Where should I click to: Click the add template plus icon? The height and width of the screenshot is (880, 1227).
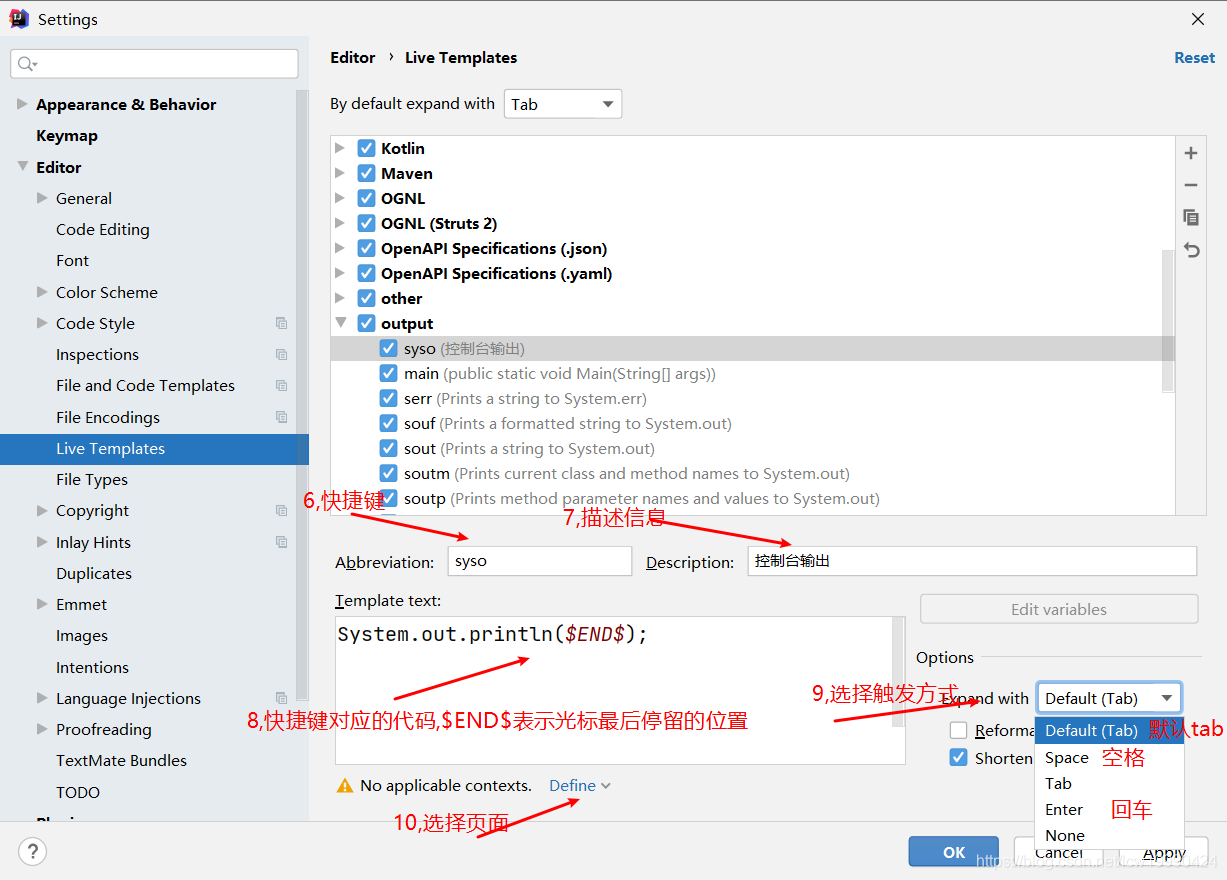point(1191,153)
